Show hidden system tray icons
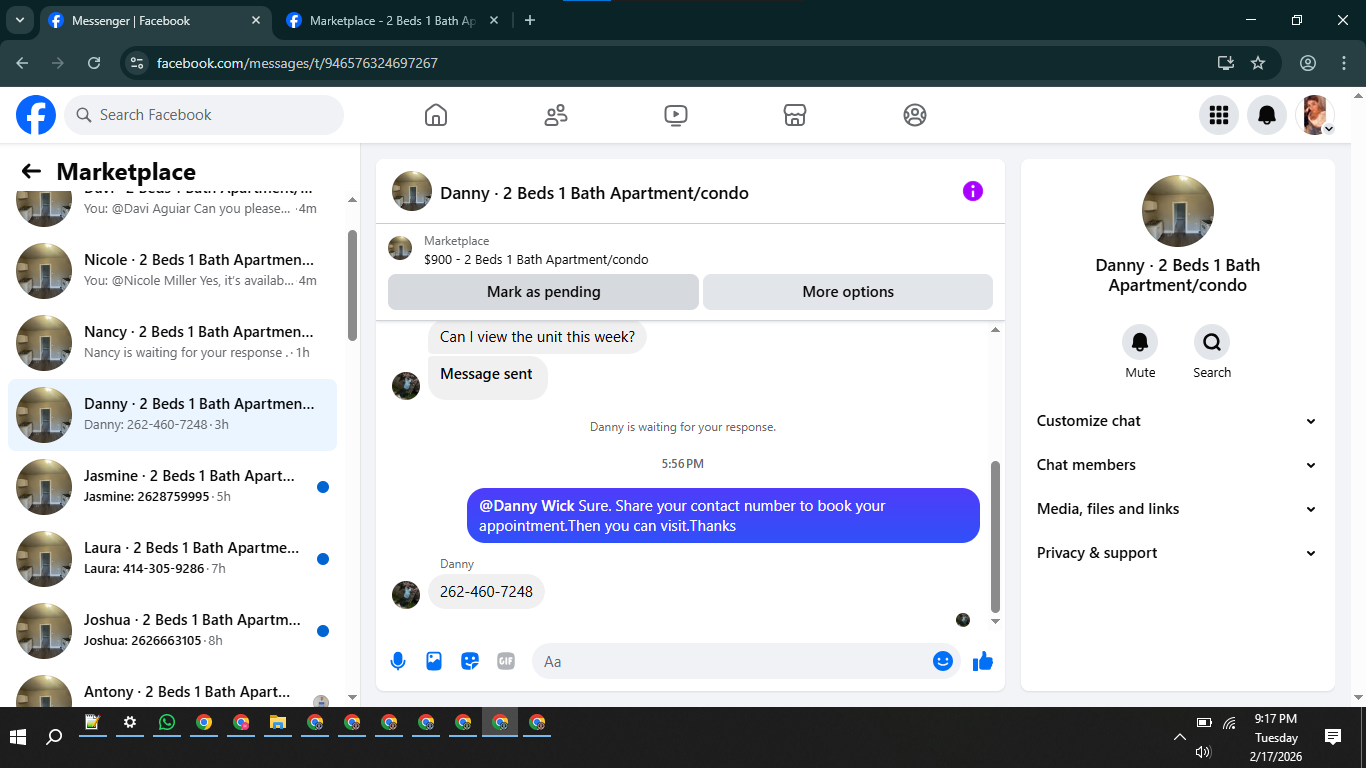Screen dimensions: 1366x768 click(1179, 737)
